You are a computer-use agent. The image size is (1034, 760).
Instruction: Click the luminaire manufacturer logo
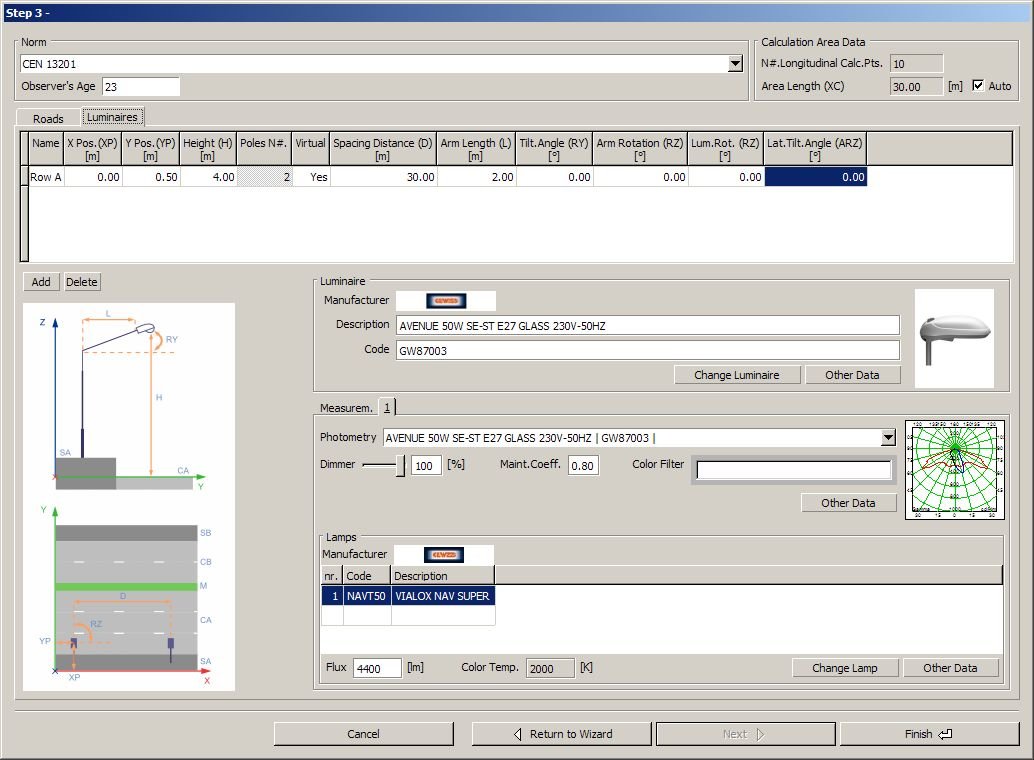tap(446, 301)
